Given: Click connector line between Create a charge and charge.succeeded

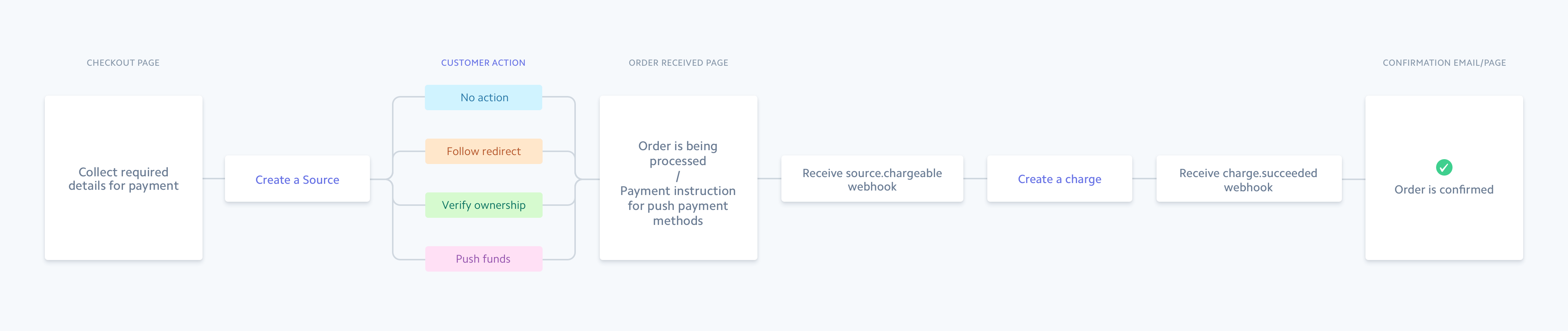Looking at the screenshot, I should (x=1144, y=179).
